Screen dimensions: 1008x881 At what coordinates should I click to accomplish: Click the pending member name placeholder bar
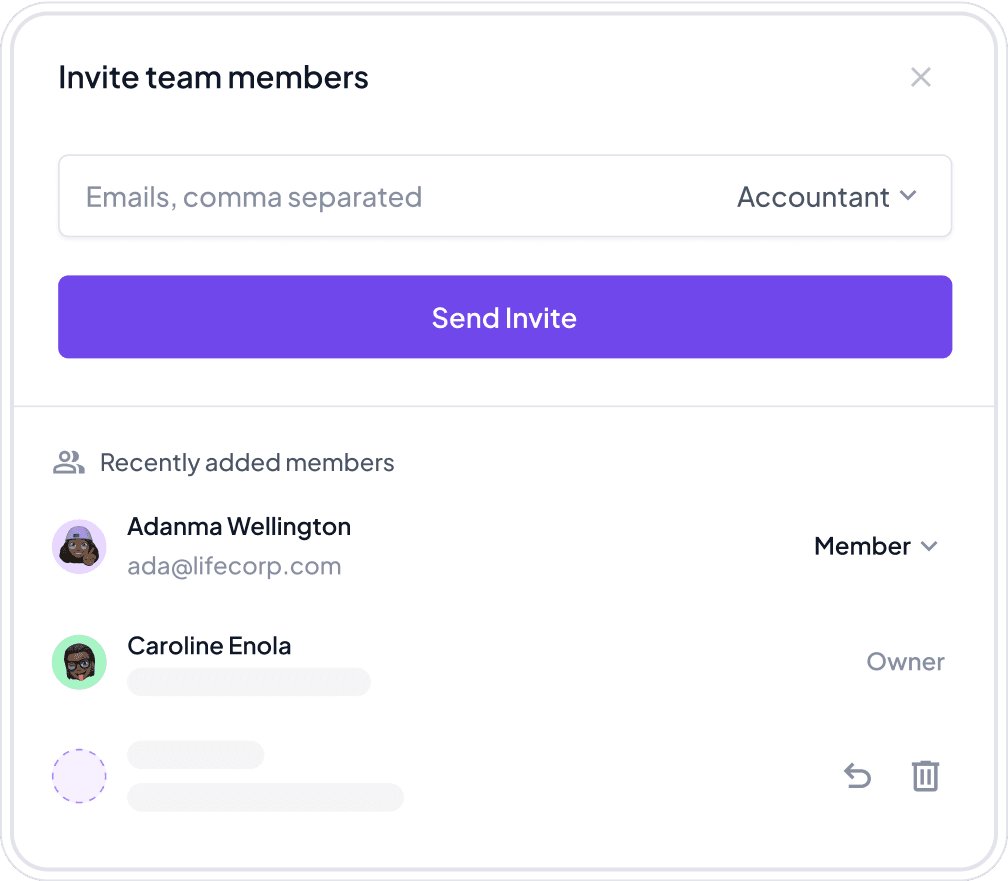click(x=195, y=755)
